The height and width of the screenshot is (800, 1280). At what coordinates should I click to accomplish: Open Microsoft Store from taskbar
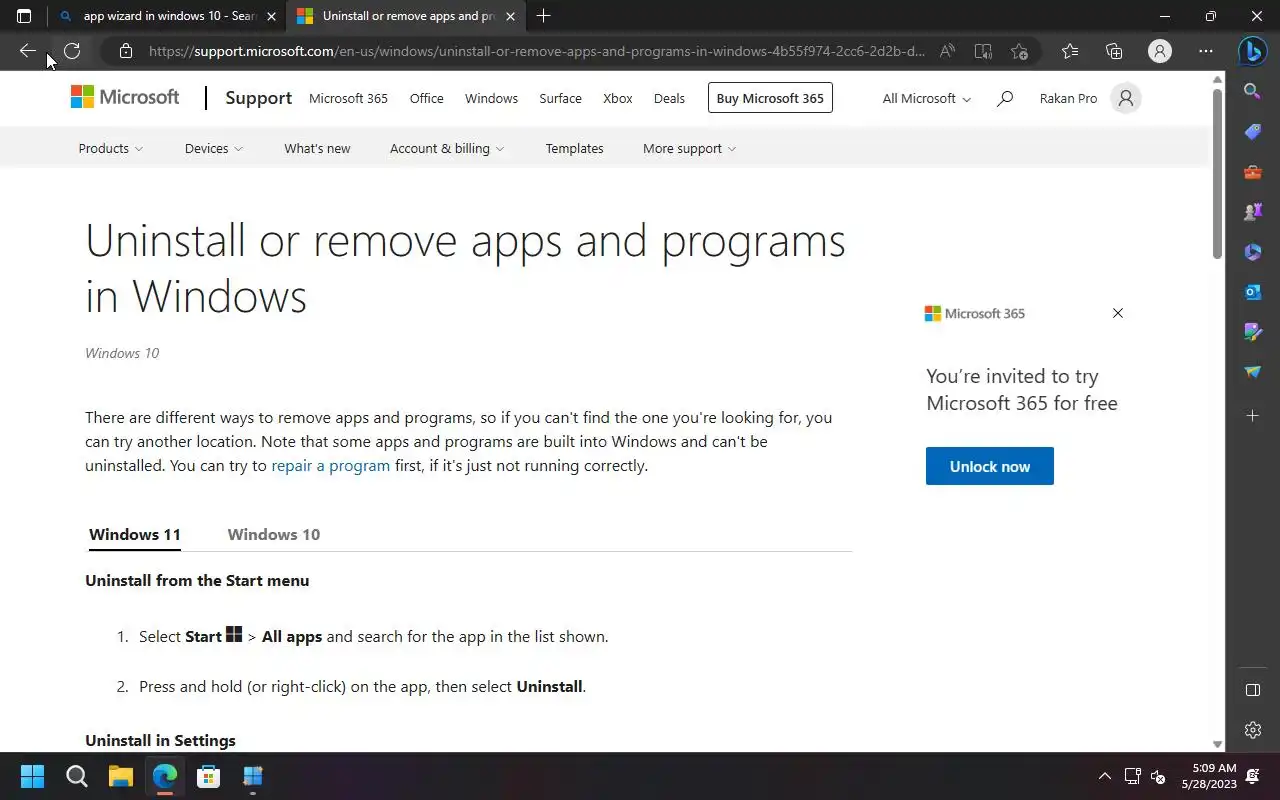tap(208, 776)
